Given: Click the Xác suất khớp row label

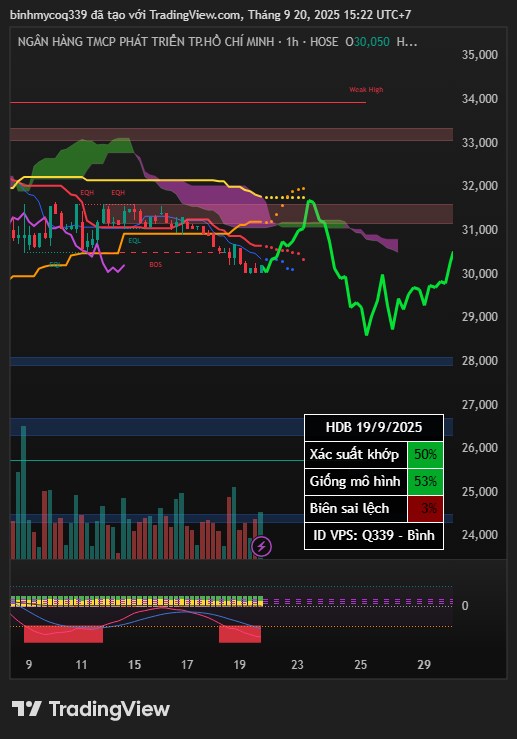Looking at the screenshot, I should tap(356, 454).
